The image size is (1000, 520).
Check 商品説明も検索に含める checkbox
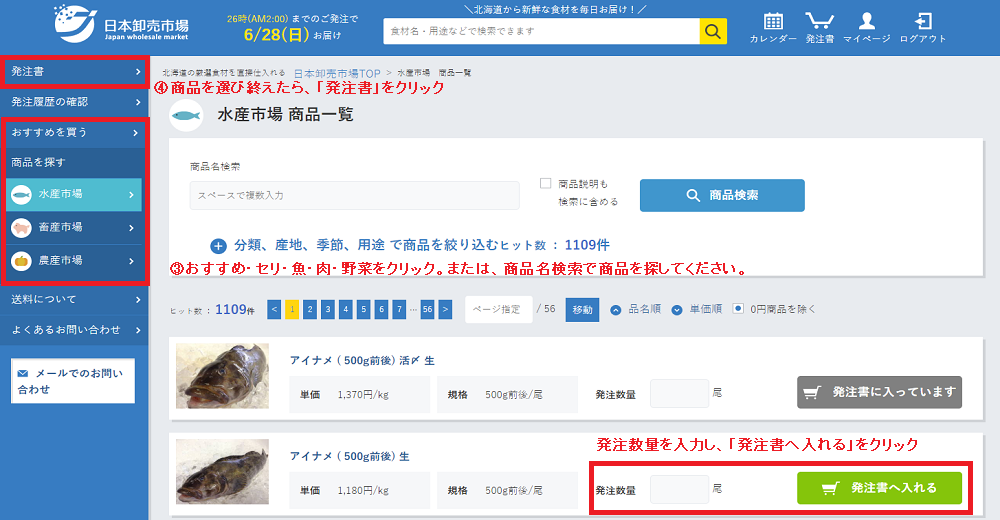tap(545, 184)
